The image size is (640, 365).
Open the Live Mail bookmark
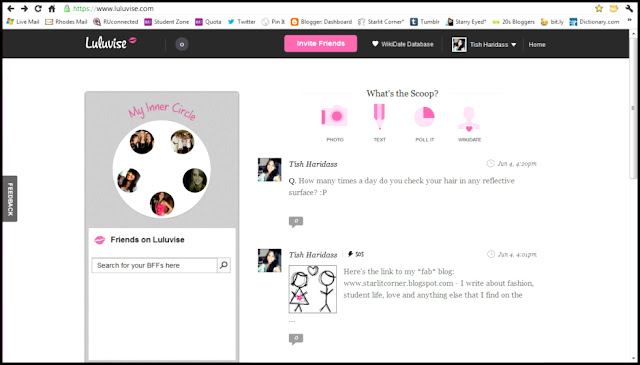click(23, 22)
